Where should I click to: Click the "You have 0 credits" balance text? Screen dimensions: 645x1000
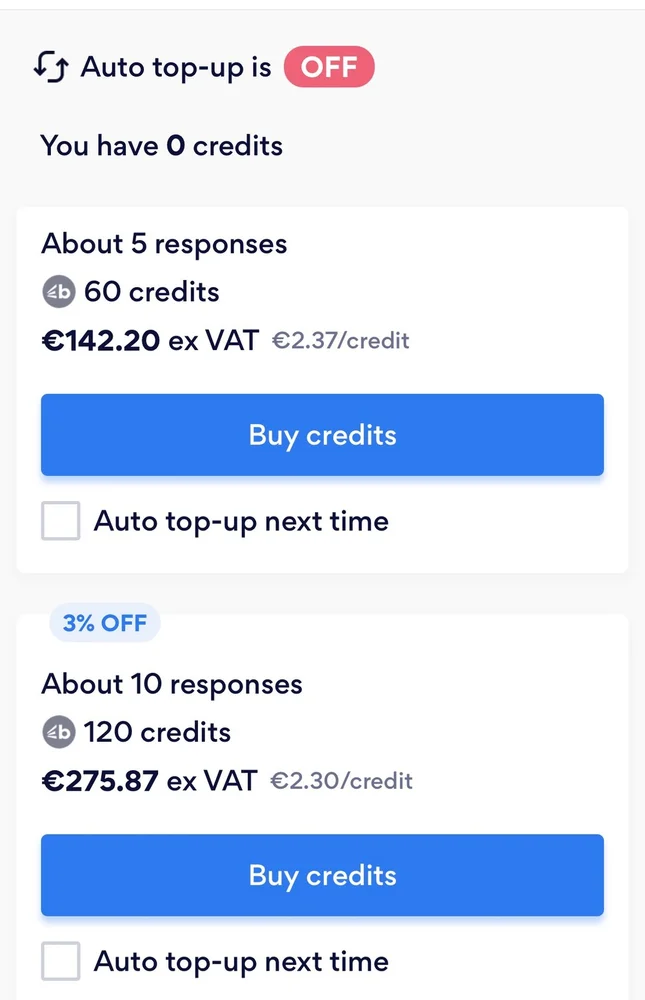(162, 146)
